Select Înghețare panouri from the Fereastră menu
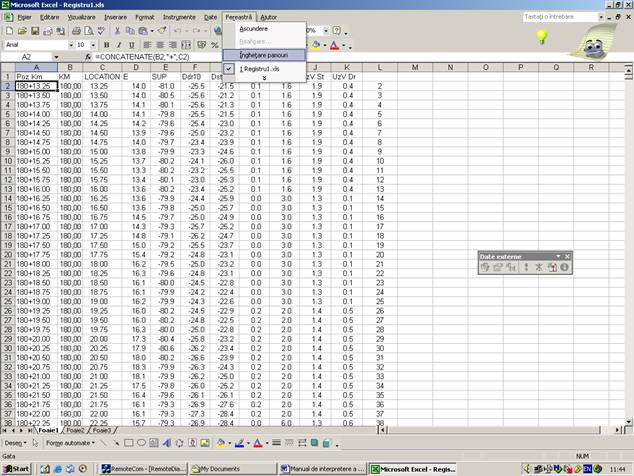This screenshot has width=634, height=476. point(264,54)
